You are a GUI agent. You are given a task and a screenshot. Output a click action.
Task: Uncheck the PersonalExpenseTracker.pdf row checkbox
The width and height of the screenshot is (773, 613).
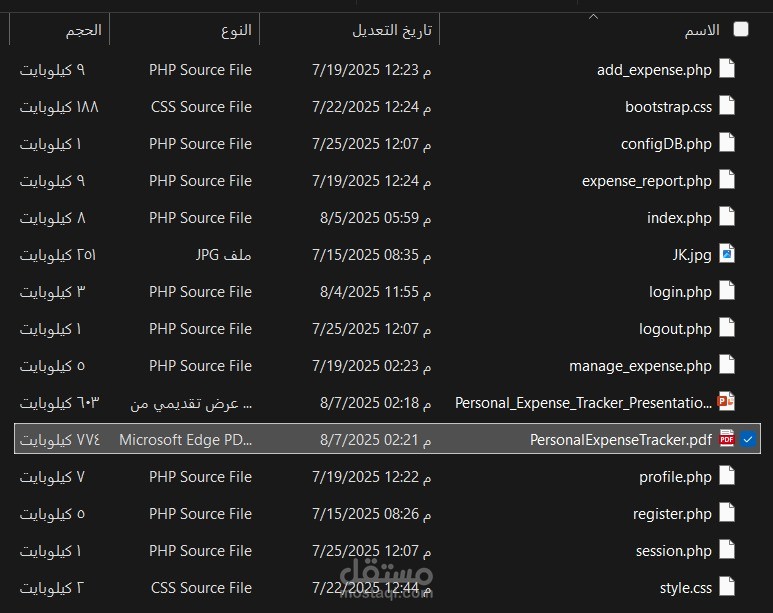pos(748,439)
